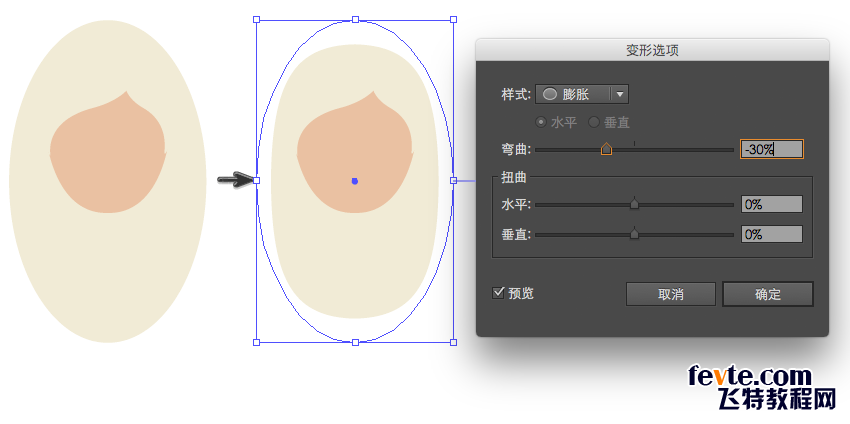Click the top-left bounding box handle
The image size is (850, 424).
(256, 20)
